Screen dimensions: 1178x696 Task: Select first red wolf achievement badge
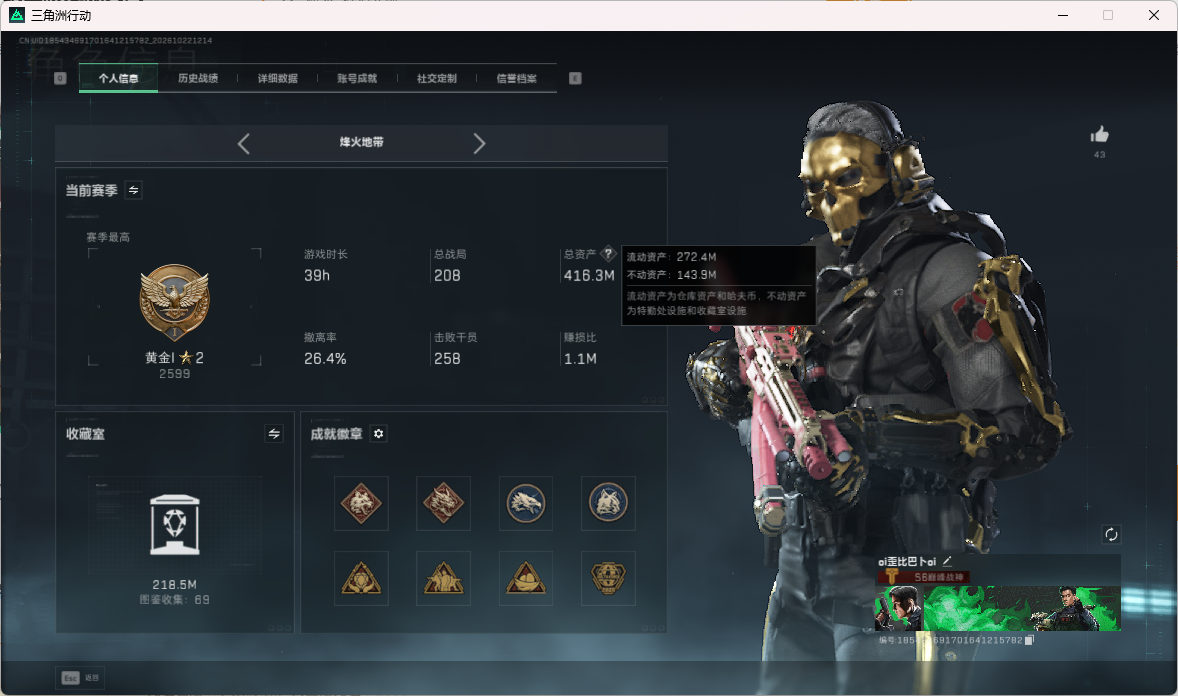[361, 503]
